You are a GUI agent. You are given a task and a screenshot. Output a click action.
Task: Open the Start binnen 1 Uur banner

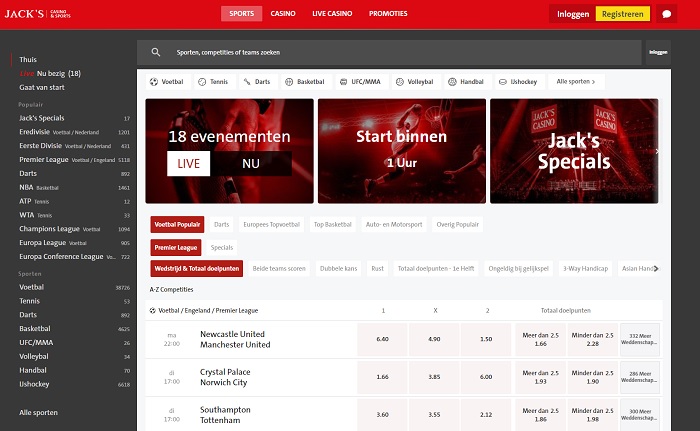pos(402,151)
